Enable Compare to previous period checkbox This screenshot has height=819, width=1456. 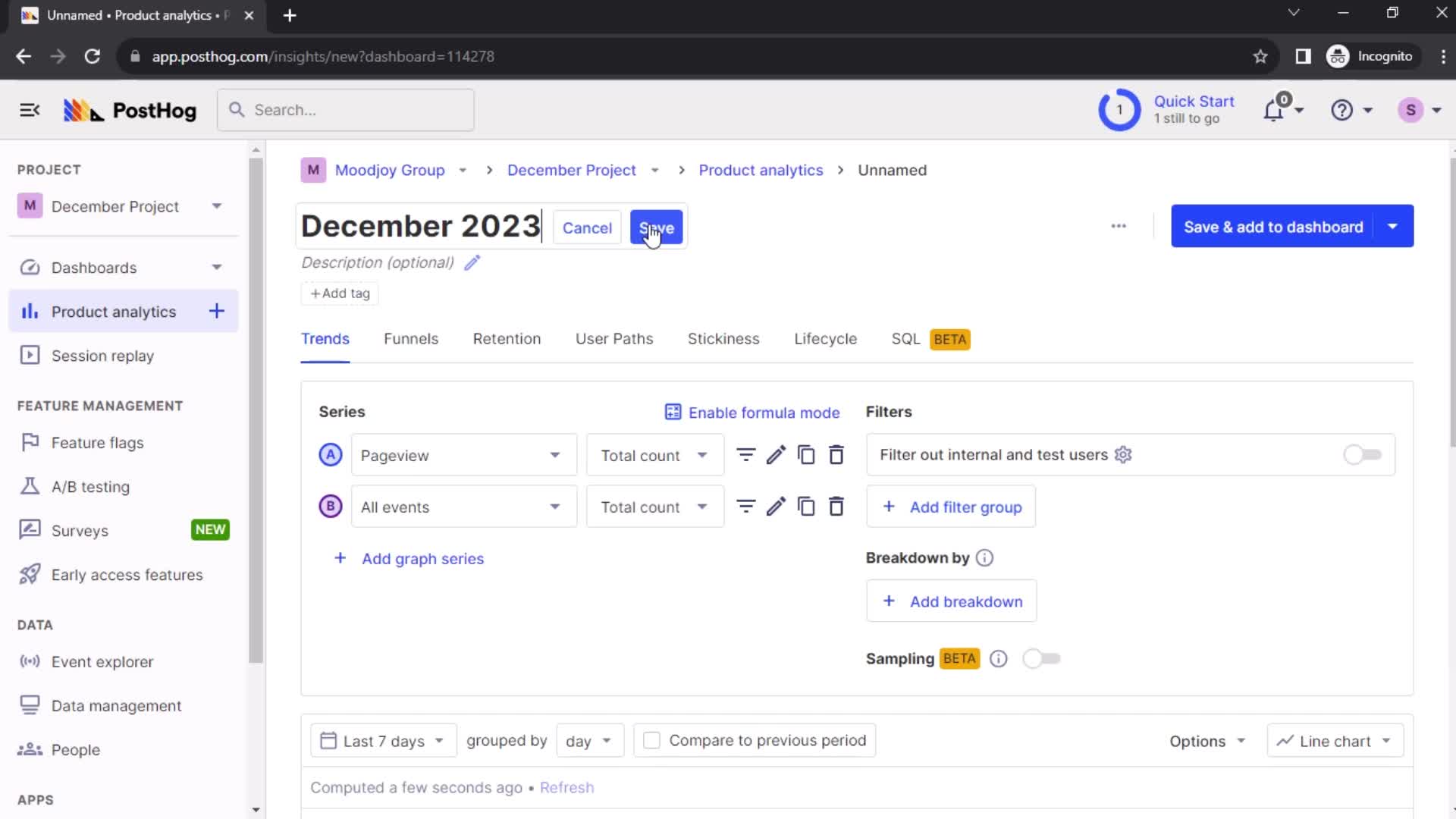coord(651,740)
